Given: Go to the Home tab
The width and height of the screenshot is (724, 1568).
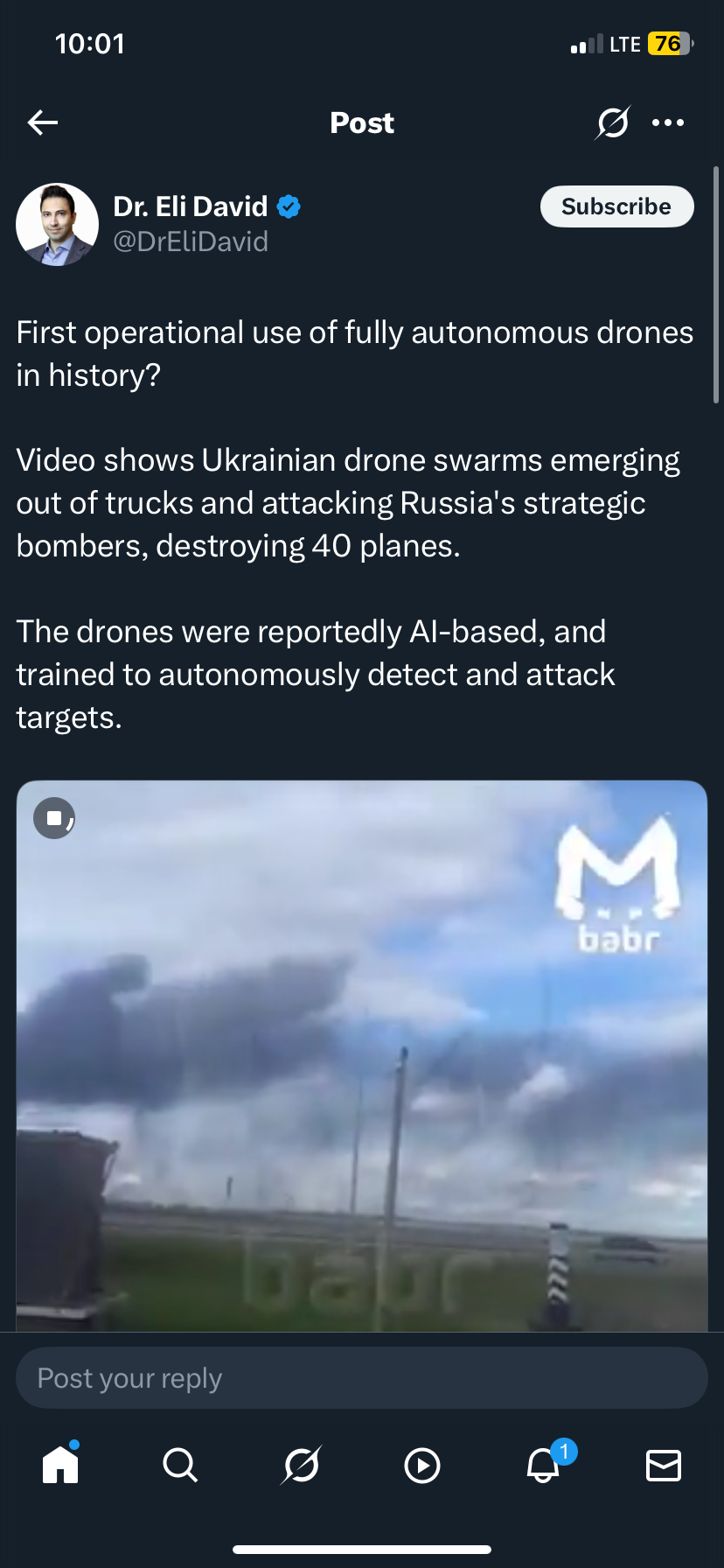Looking at the screenshot, I should point(60,1464).
